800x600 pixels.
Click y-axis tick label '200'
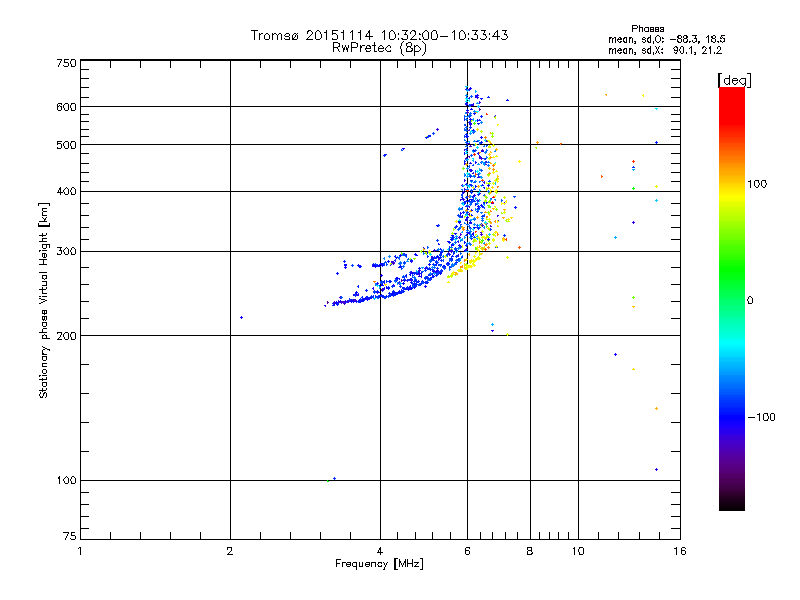(67, 336)
